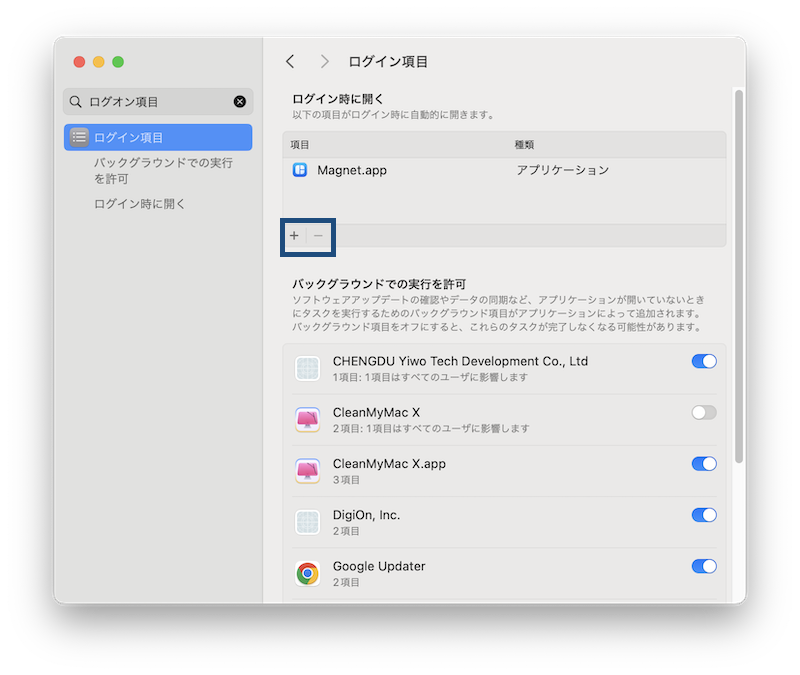Click the DigiOn, Inc. row label
Image resolution: width=800 pixels, height=675 pixels.
tap(366, 515)
